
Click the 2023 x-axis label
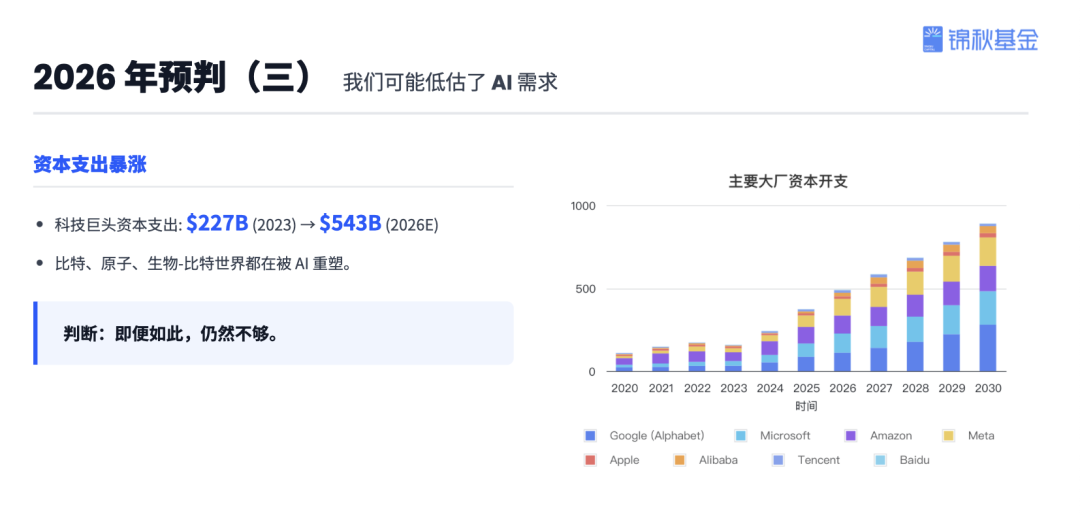[733, 388]
